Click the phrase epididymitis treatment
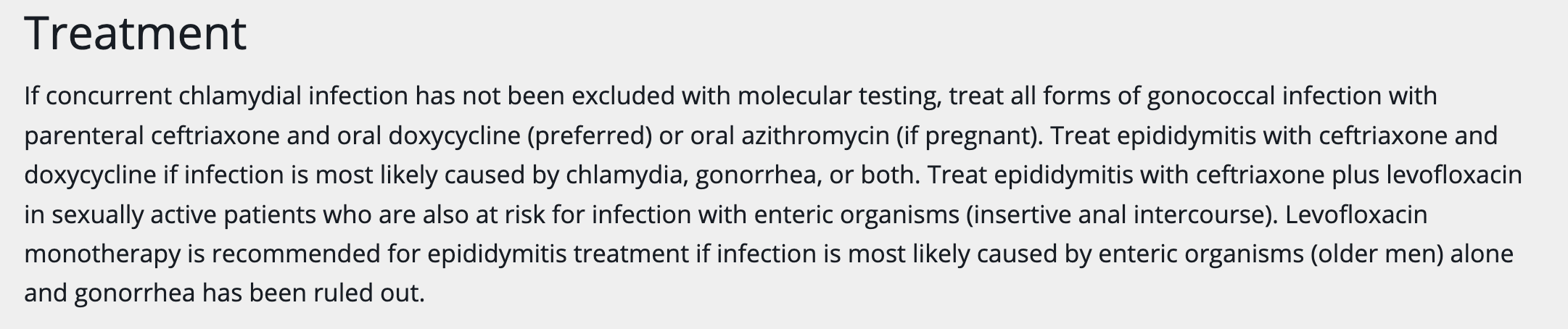The image size is (1568, 329). pyautogui.click(x=558, y=254)
